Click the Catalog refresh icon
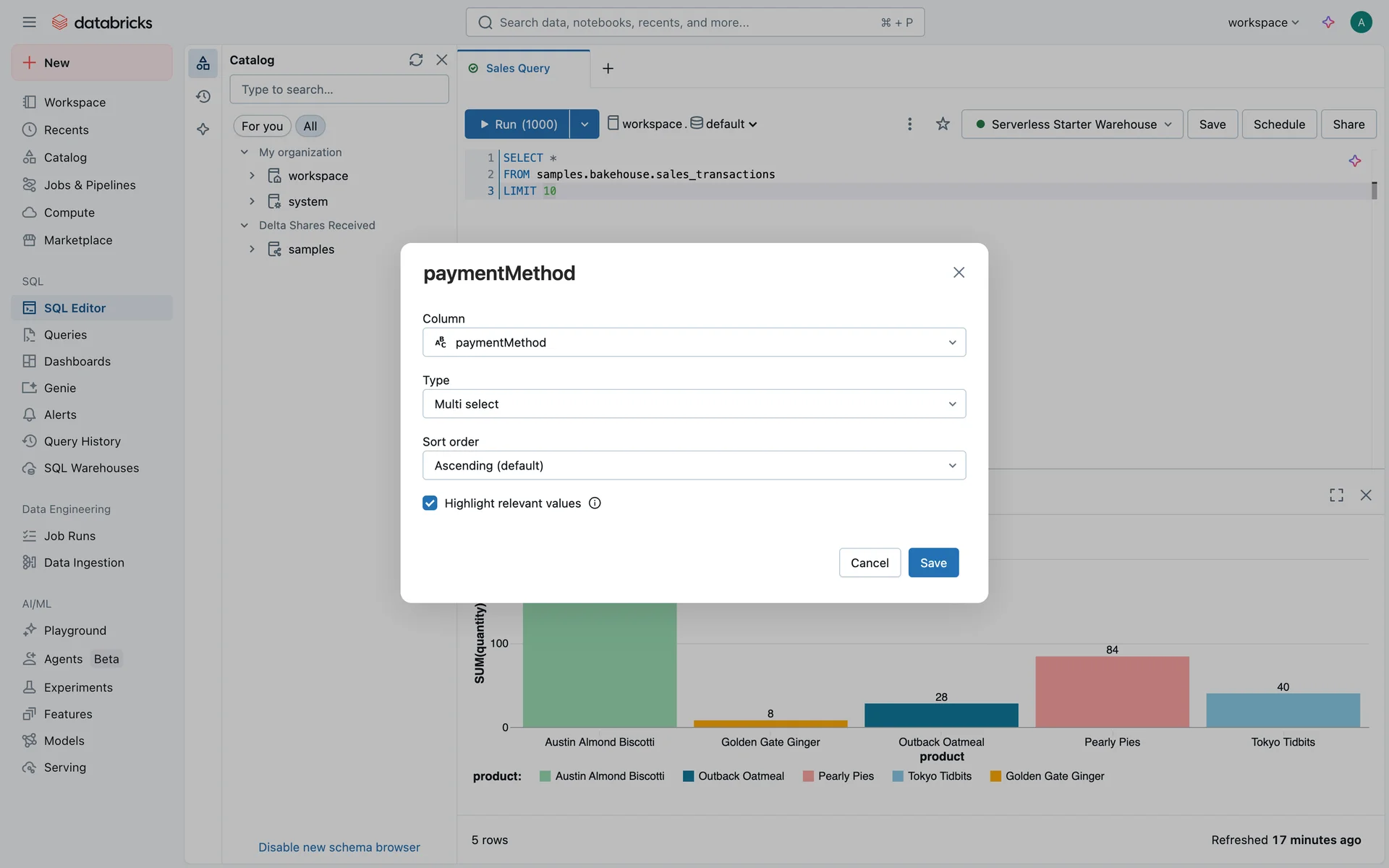This screenshot has width=1389, height=868. tap(415, 60)
